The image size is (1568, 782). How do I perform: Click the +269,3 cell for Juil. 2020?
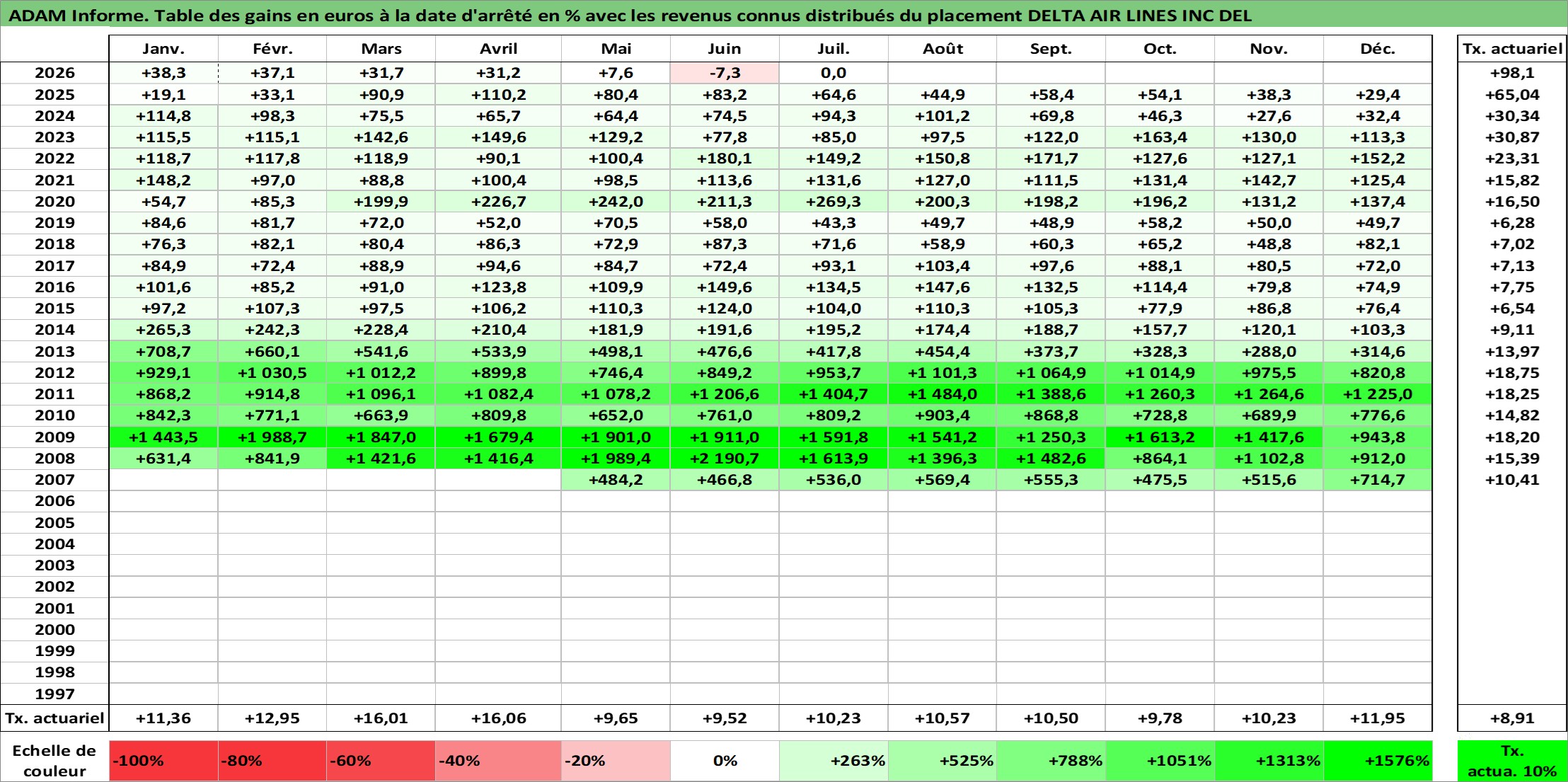tap(834, 202)
